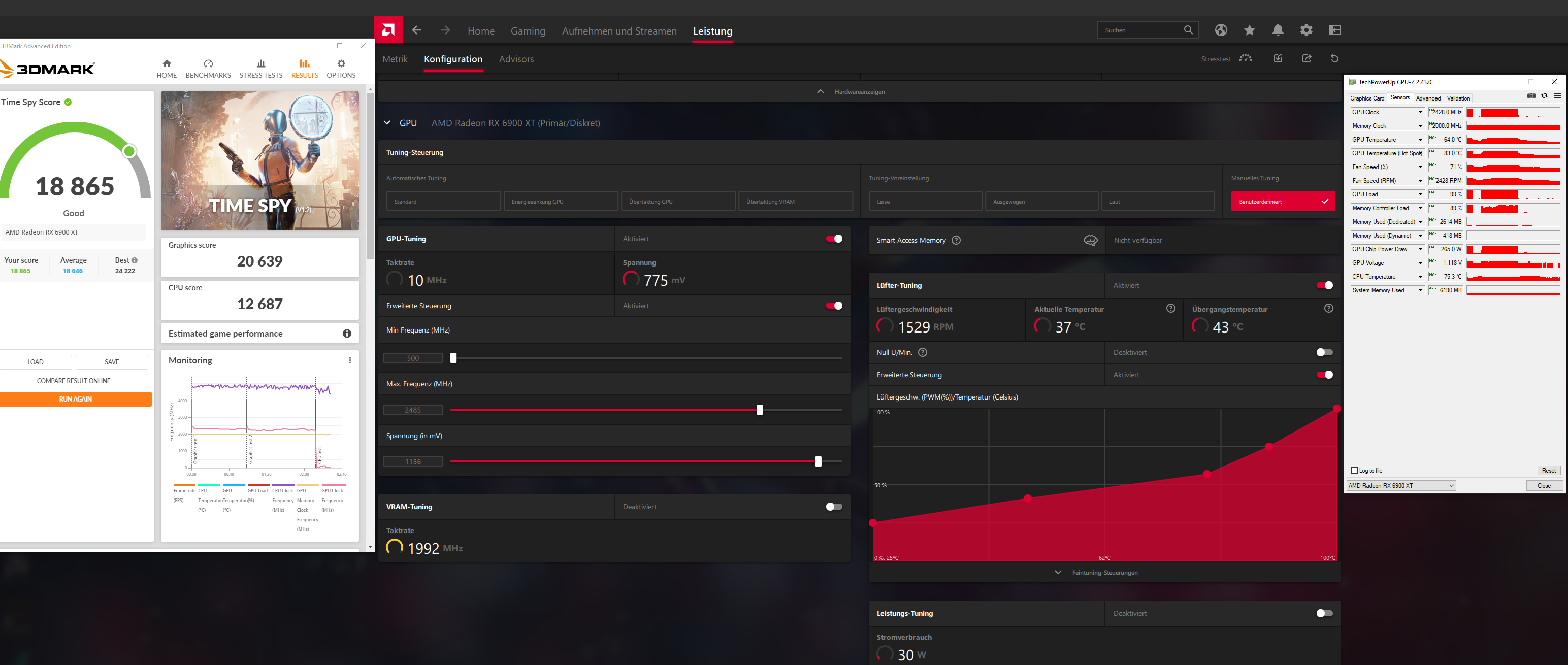Screen dimensions: 1568x665
Task: Click reset tuning arrow icon
Action: (x=1334, y=58)
